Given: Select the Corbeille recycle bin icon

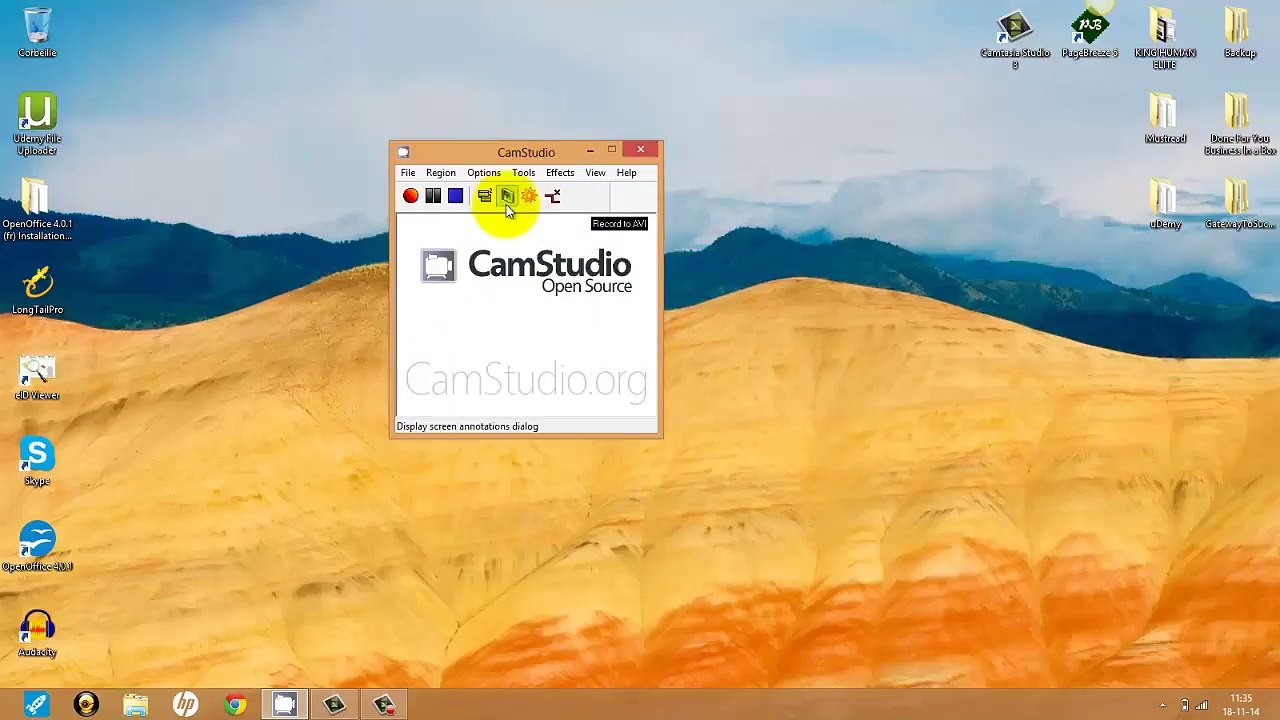Looking at the screenshot, I should point(37,33).
